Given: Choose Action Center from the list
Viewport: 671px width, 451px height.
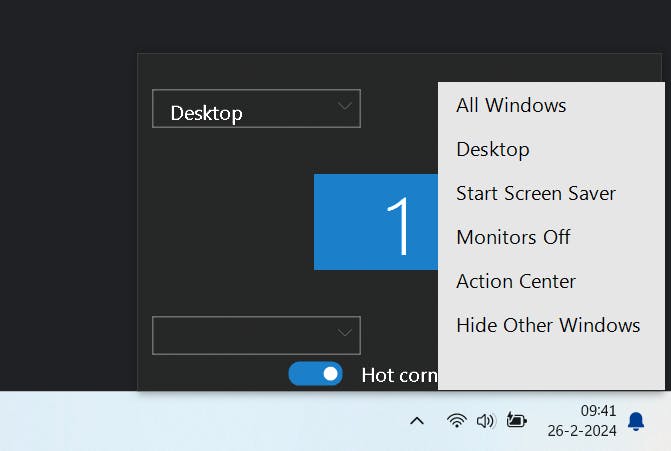Looking at the screenshot, I should click(516, 281).
